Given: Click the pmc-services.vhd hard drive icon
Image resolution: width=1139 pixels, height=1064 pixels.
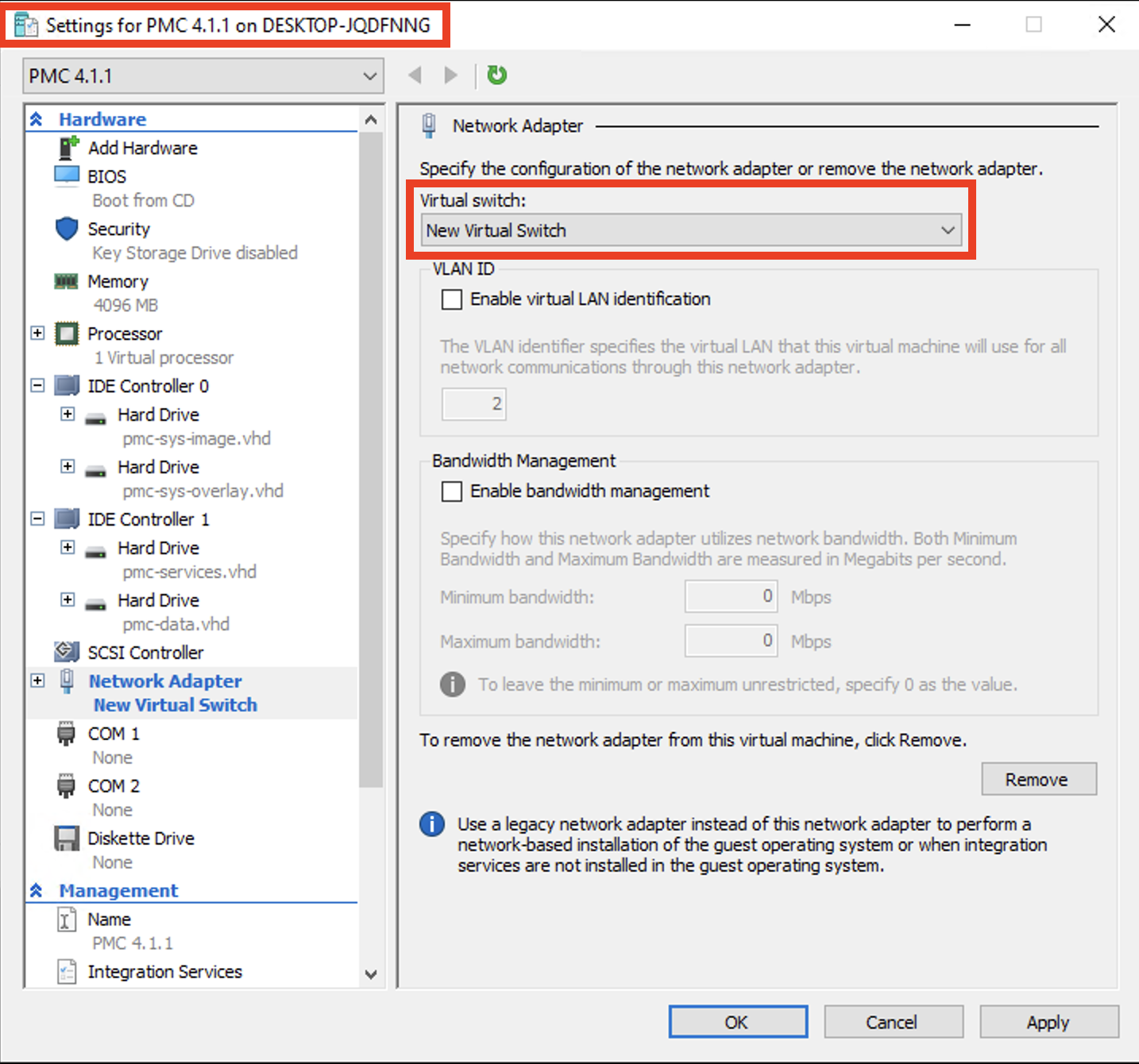Looking at the screenshot, I should click(x=95, y=551).
